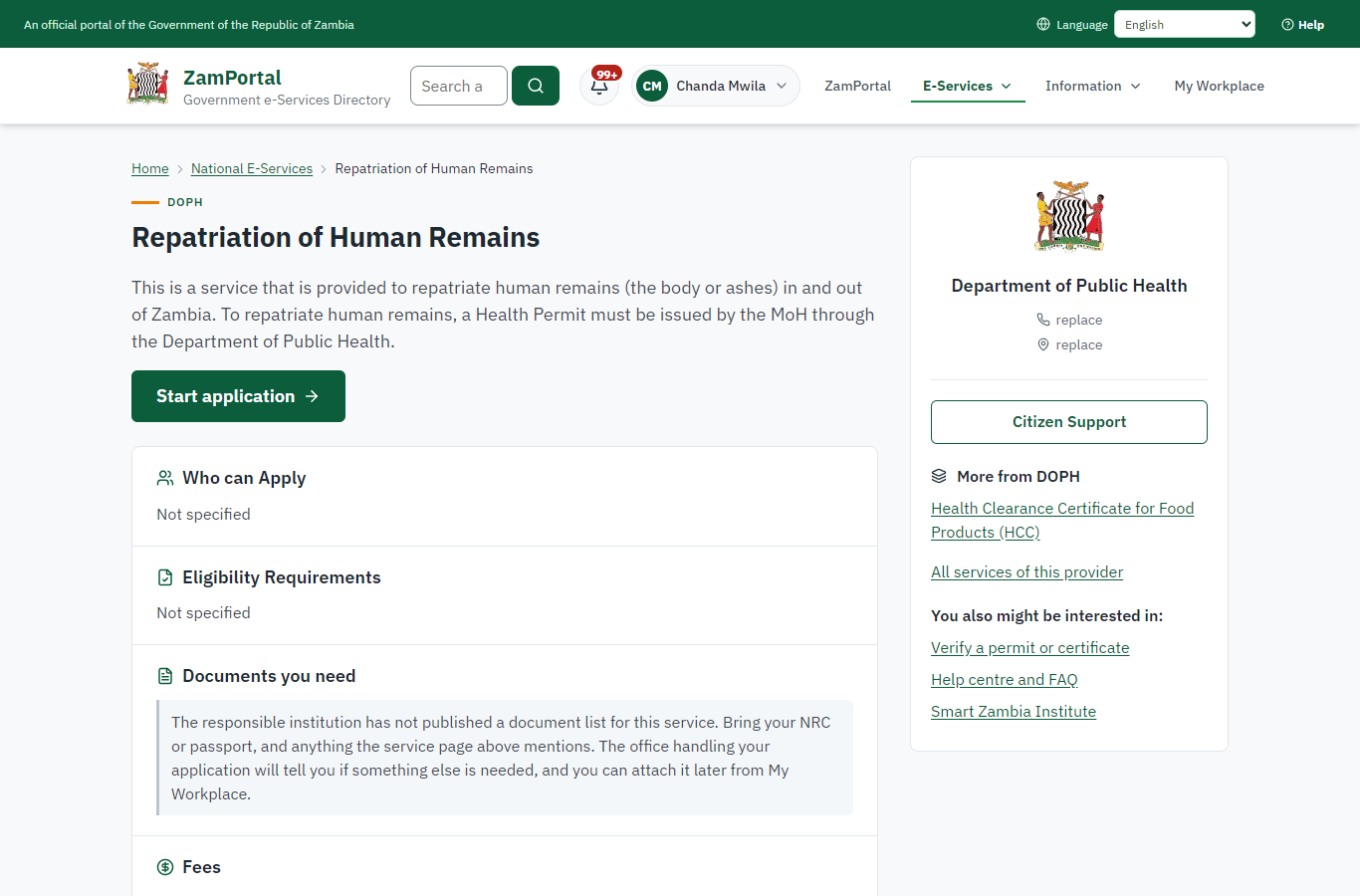Click the phone icon under Department of Public Health
Screen dimensions: 1360x896
[x=1043, y=320]
